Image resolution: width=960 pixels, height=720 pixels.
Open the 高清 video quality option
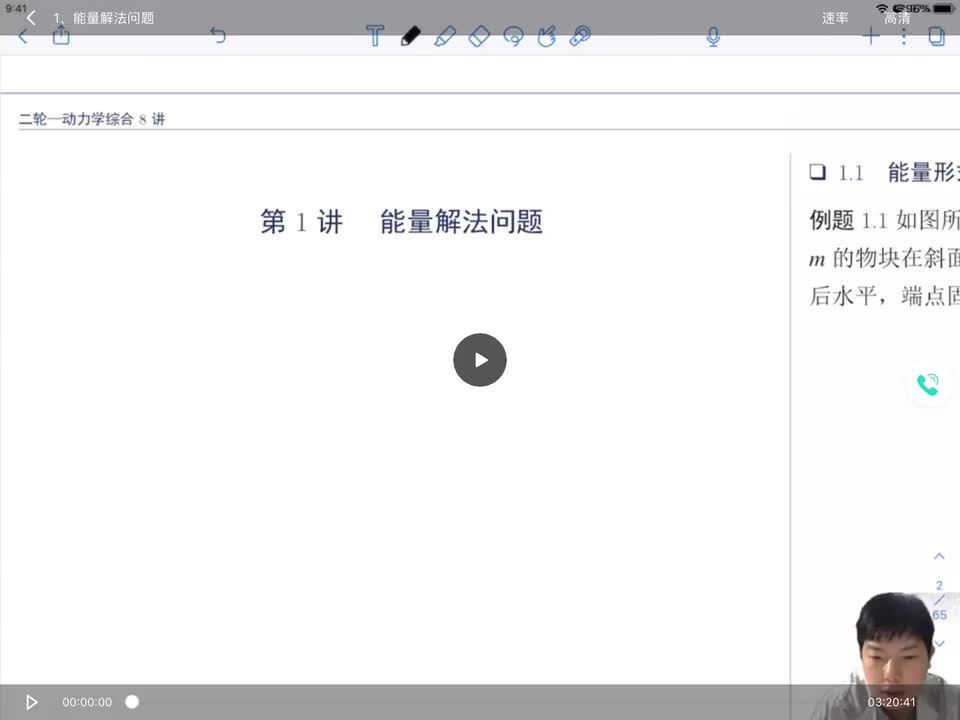point(897,19)
